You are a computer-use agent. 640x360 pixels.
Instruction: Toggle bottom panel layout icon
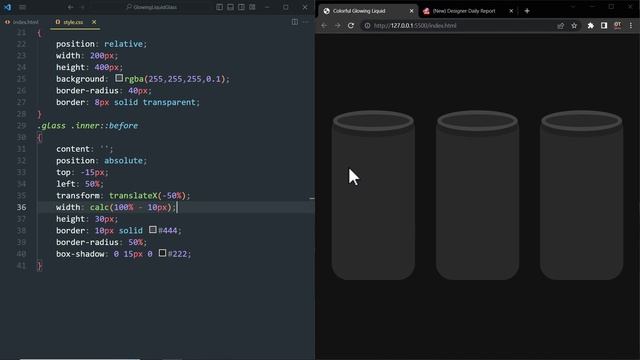point(231,7)
